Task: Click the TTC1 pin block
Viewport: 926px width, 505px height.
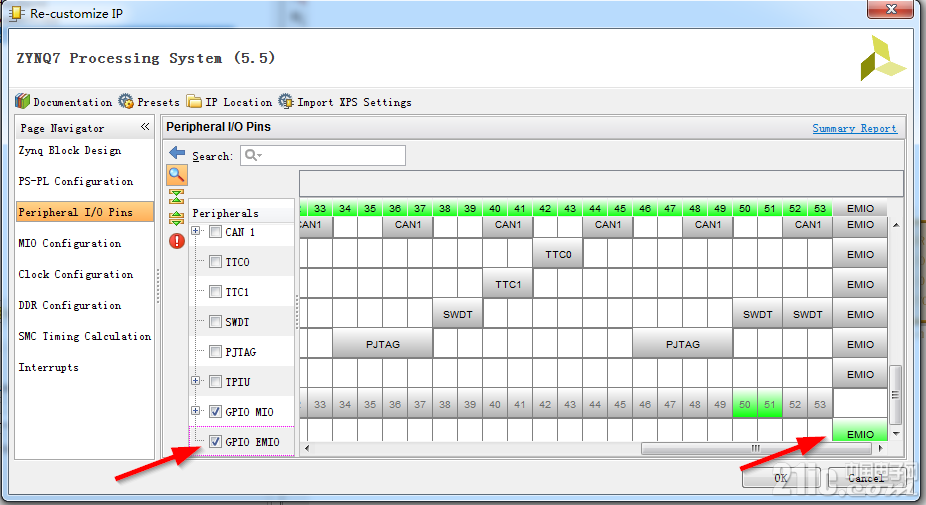Action: pyautogui.click(x=508, y=284)
